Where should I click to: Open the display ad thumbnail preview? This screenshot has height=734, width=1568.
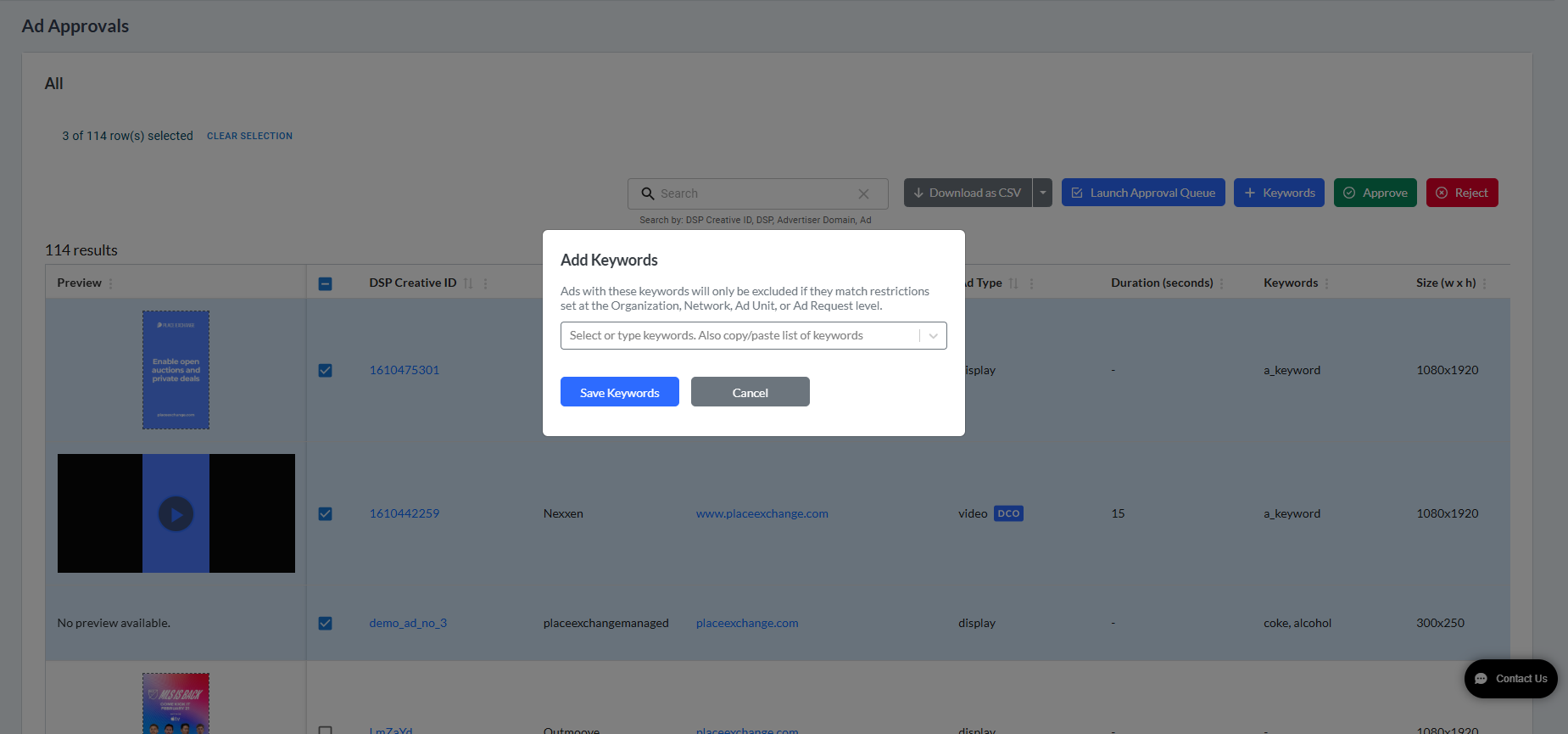pos(176,370)
